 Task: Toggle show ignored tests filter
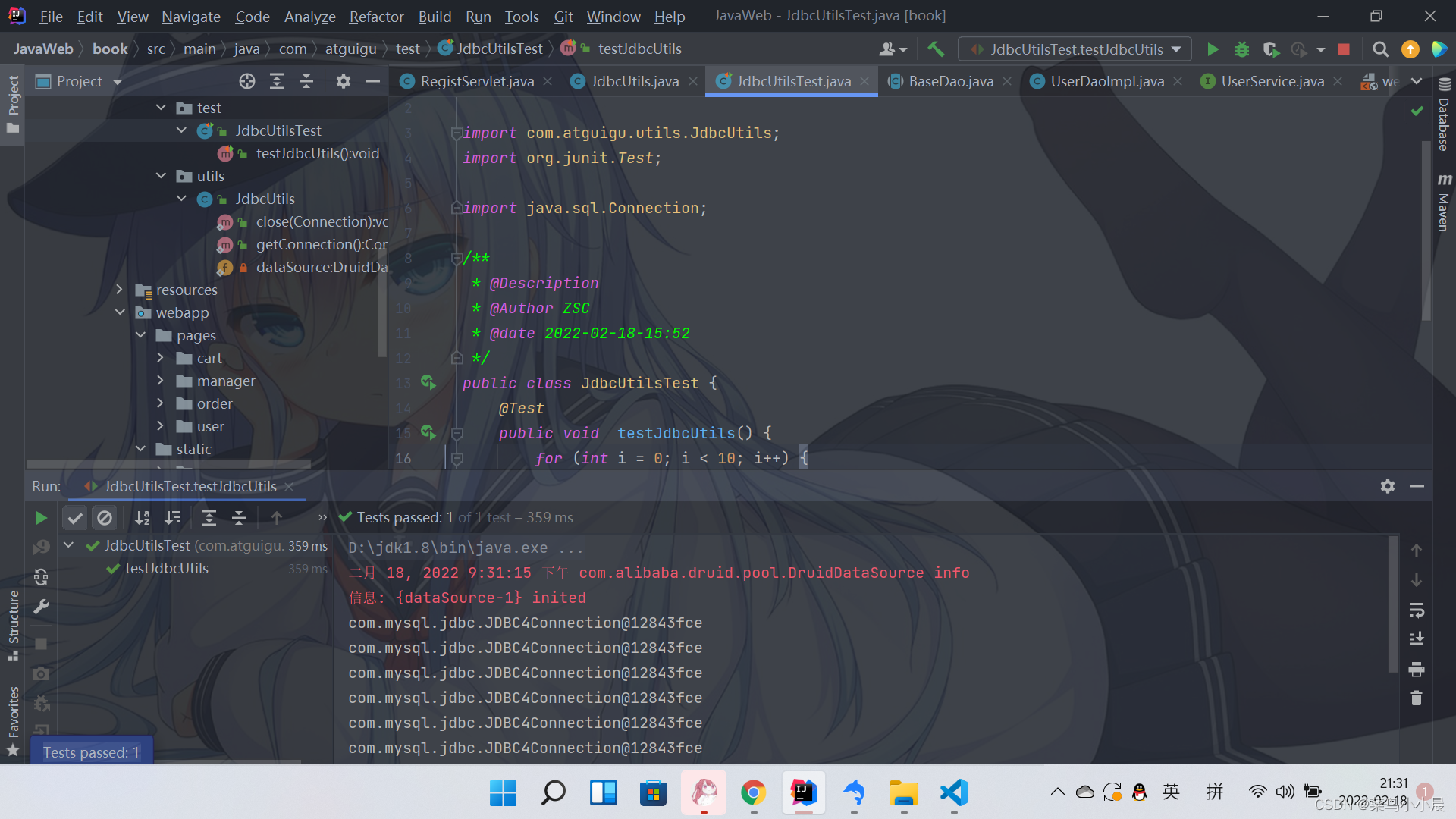[x=105, y=518]
